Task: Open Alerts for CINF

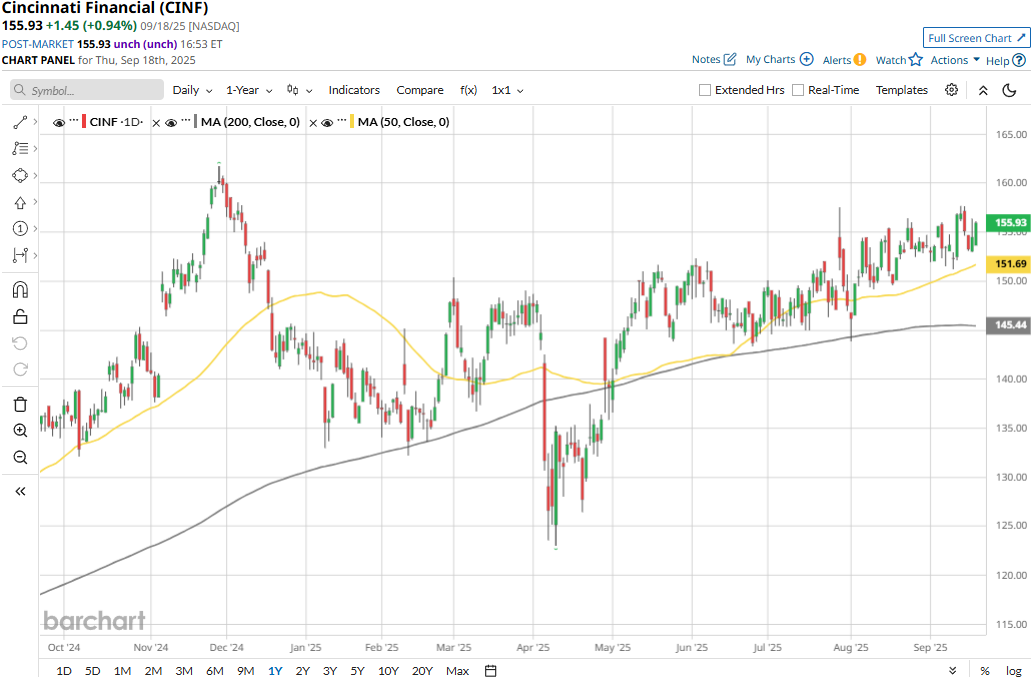Action: [844, 60]
